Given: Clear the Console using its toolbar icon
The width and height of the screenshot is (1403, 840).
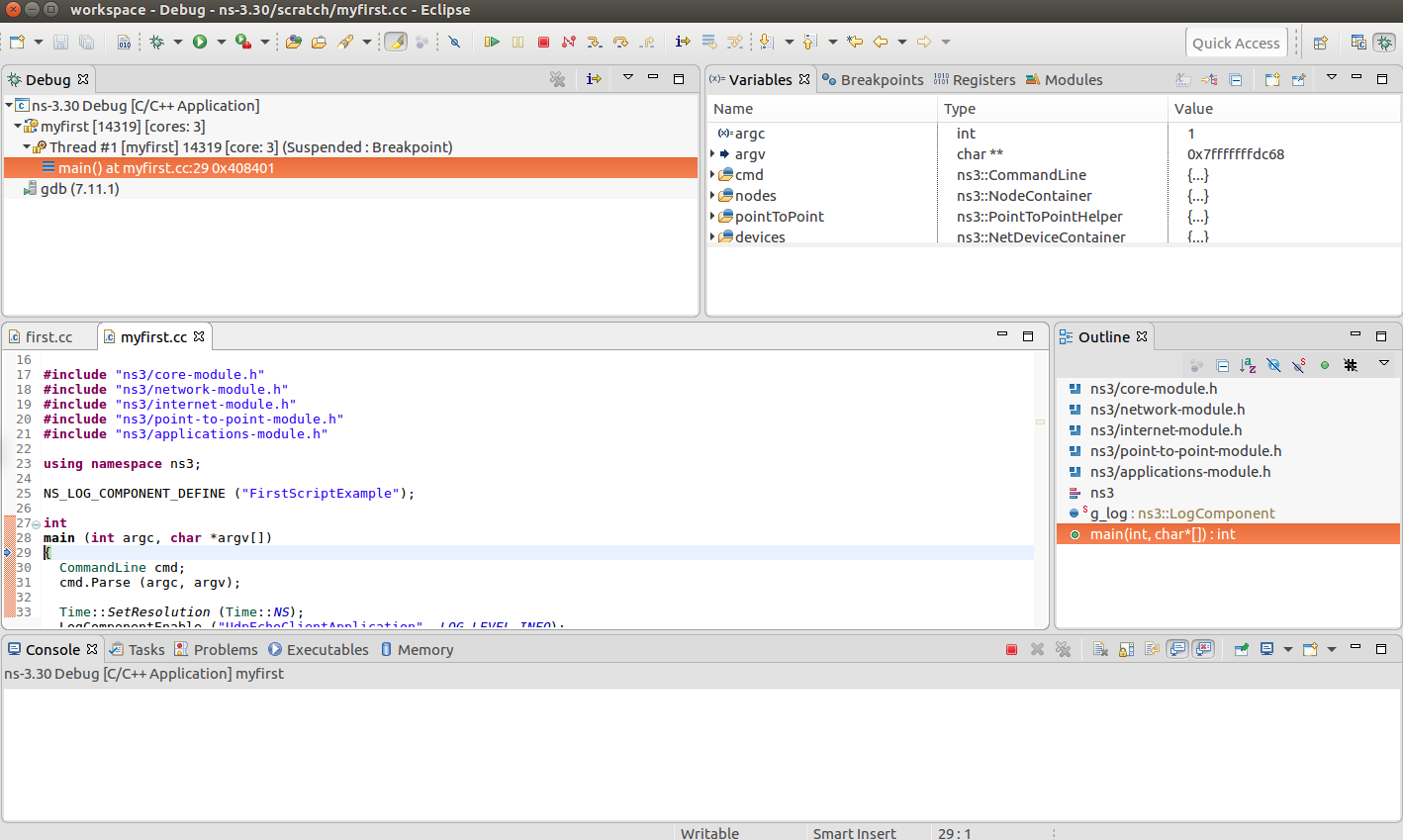Looking at the screenshot, I should (x=1099, y=649).
